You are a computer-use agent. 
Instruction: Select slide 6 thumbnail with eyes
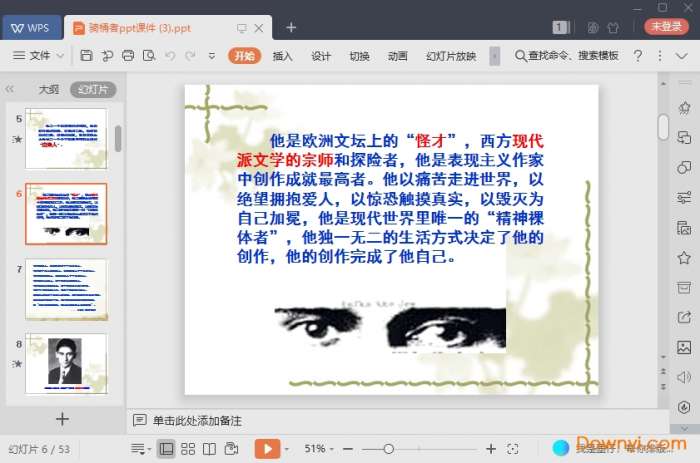click(66, 213)
